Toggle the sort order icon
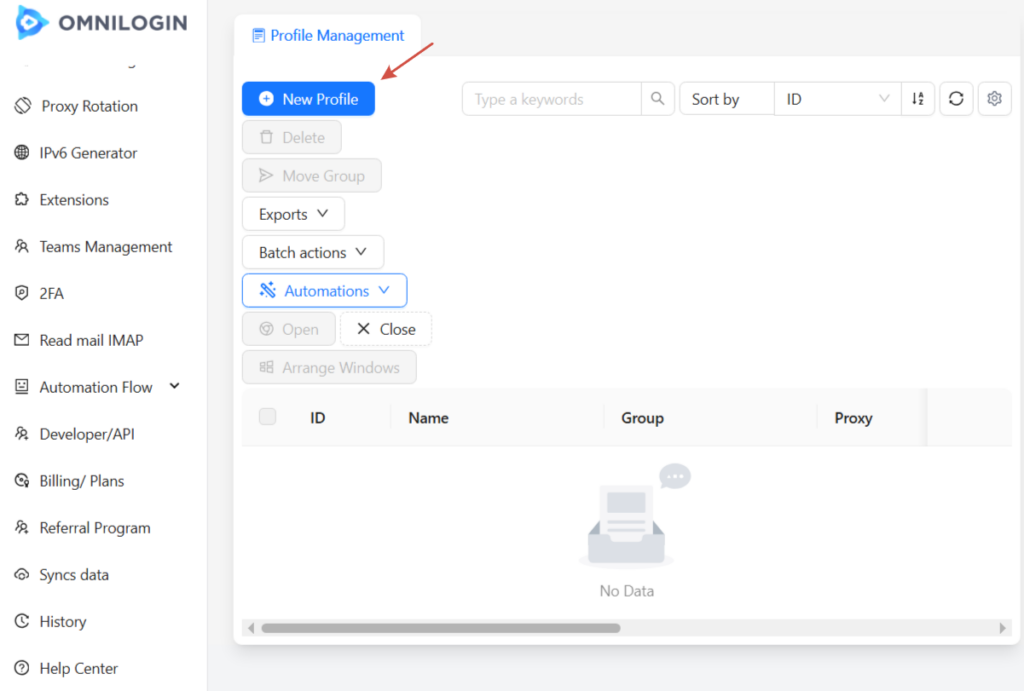The width and height of the screenshot is (1024, 691). click(918, 99)
